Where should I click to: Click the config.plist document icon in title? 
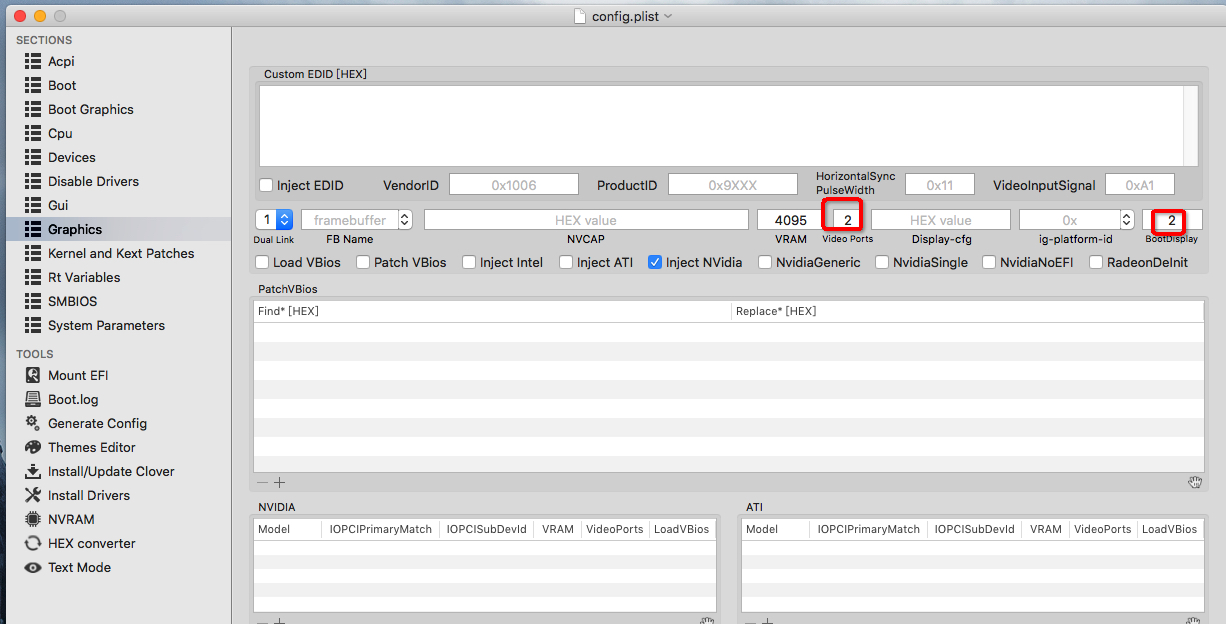click(579, 16)
